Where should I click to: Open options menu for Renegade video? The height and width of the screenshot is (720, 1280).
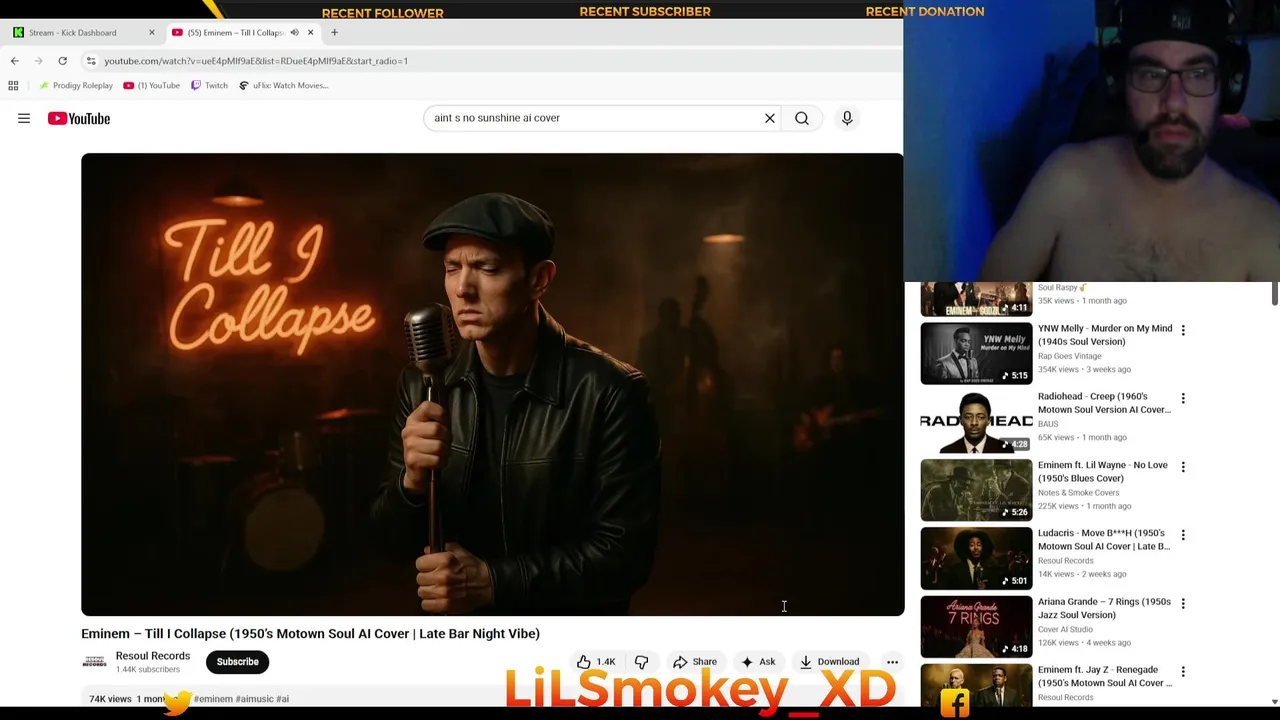coord(1183,672)
